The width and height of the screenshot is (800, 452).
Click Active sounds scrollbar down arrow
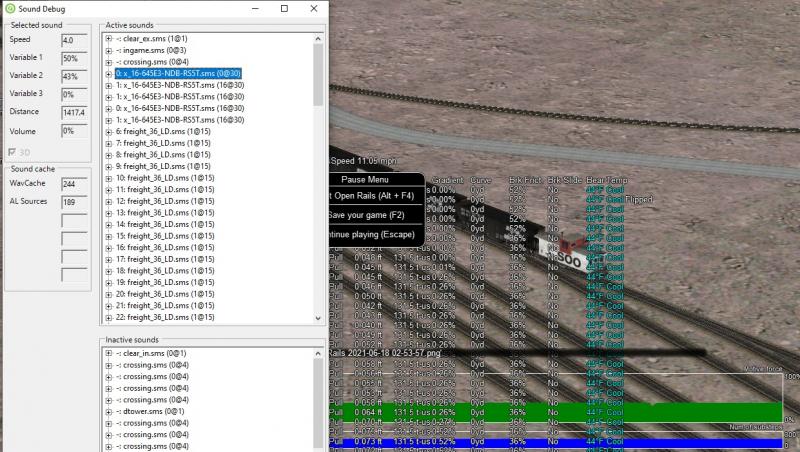[318, 318]
